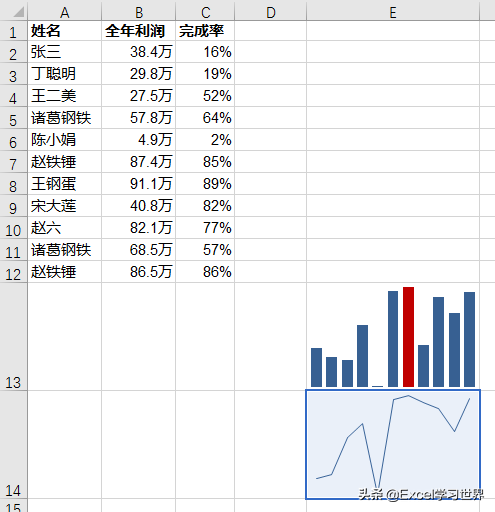Select row 5 header
Screen dimensions: 495x512
tap(13, 118)
